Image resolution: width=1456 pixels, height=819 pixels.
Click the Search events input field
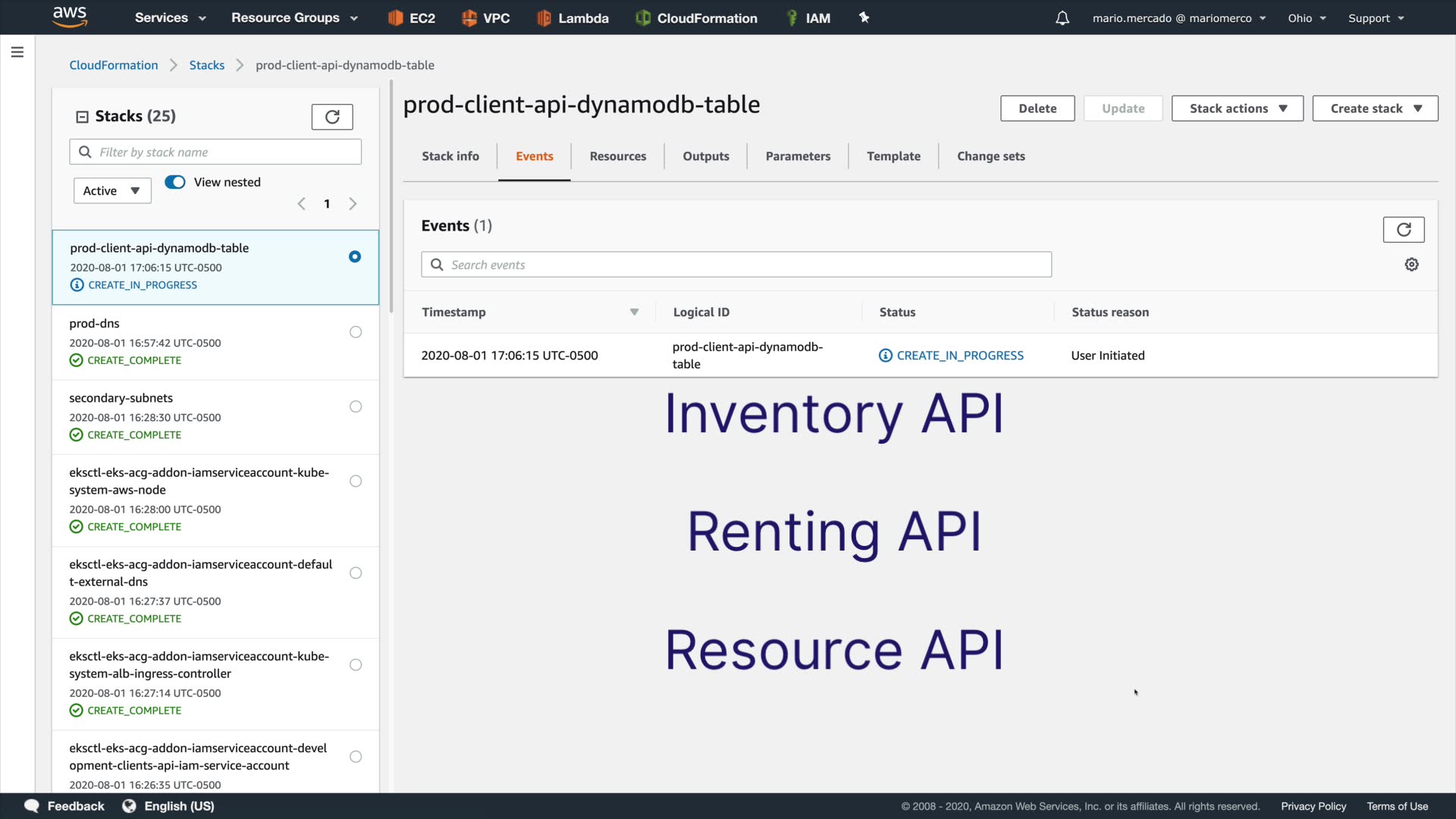click(x=736, y=265)
